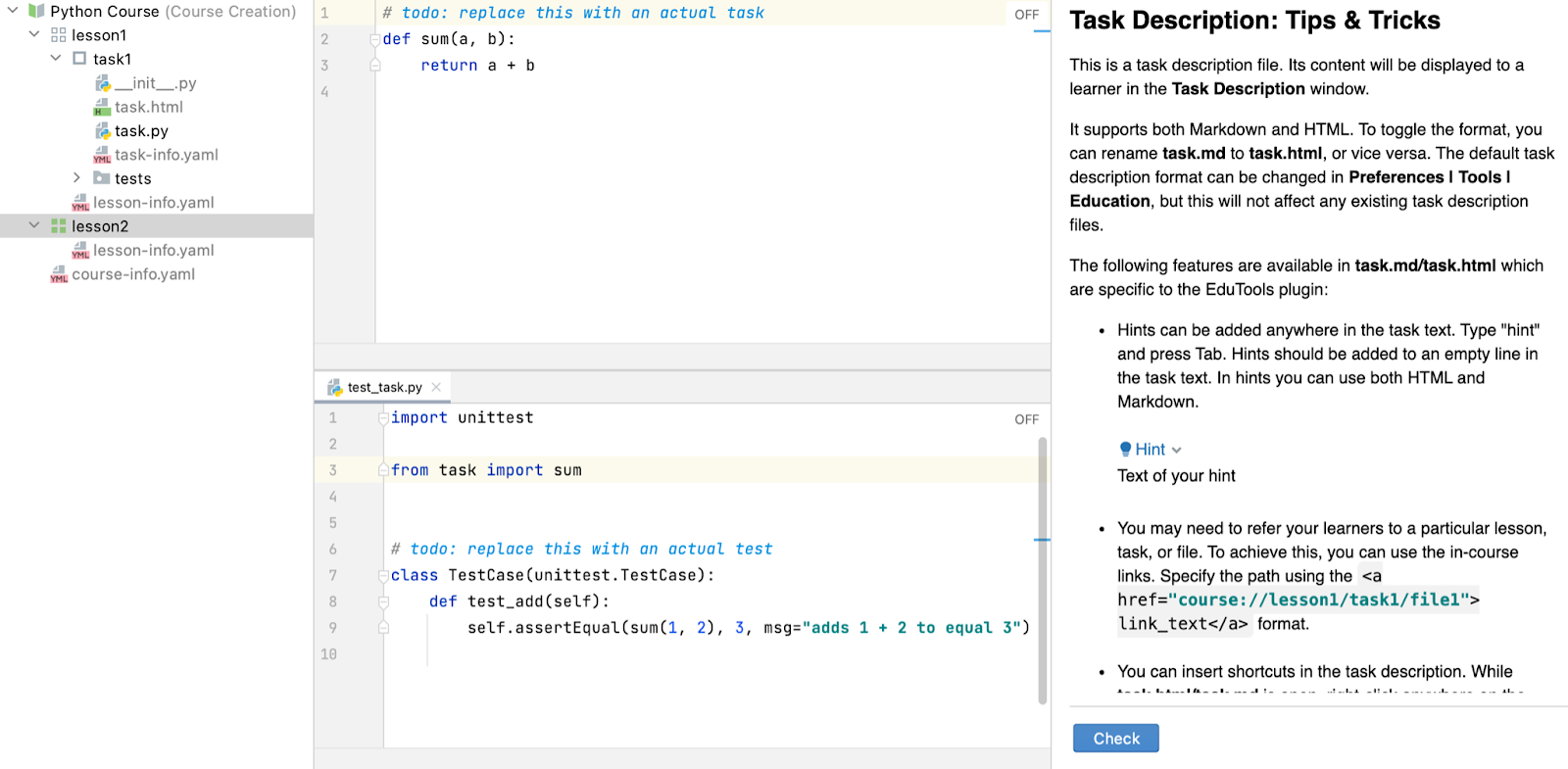1568x769 pixels.
Task: Click the course-info.yaml YML icon
Action: pos(59,274)
